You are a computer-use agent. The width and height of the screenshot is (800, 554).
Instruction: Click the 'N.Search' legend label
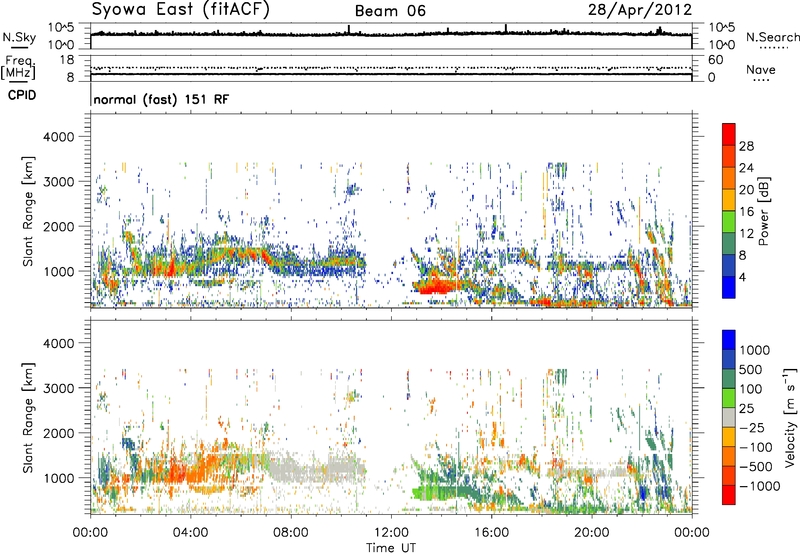tap(772, 37)
